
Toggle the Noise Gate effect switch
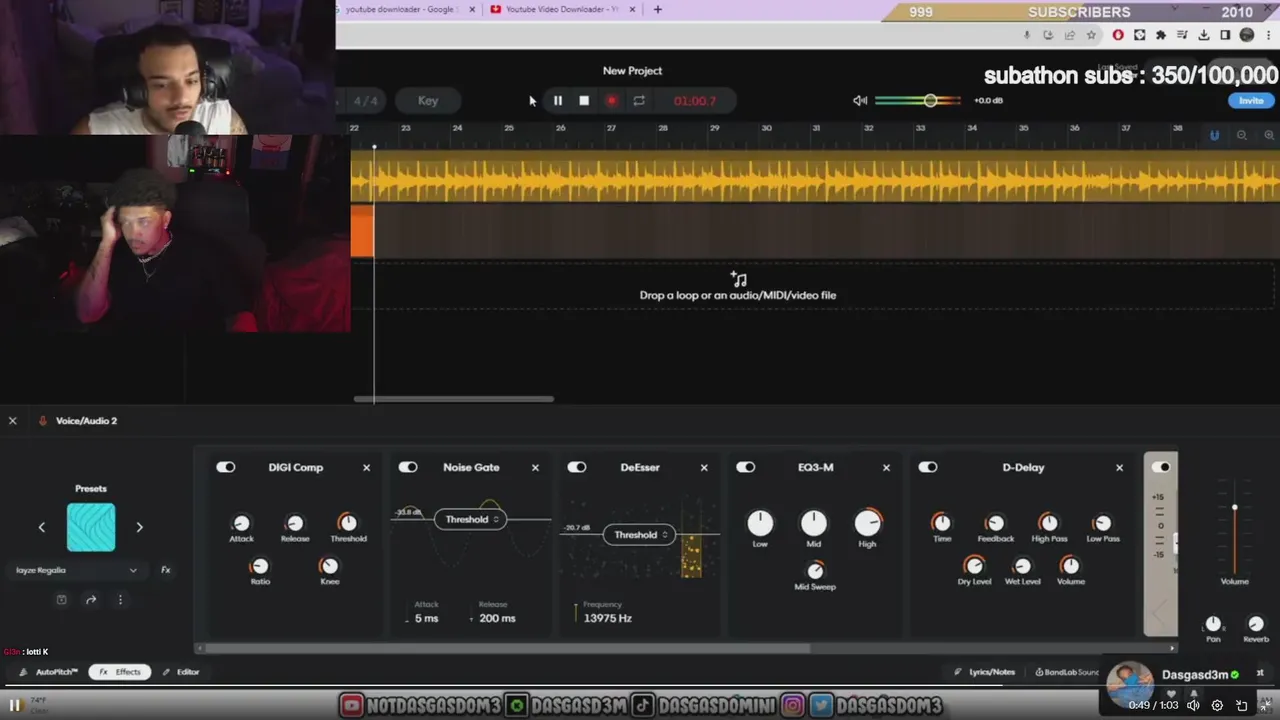(408, 467)
